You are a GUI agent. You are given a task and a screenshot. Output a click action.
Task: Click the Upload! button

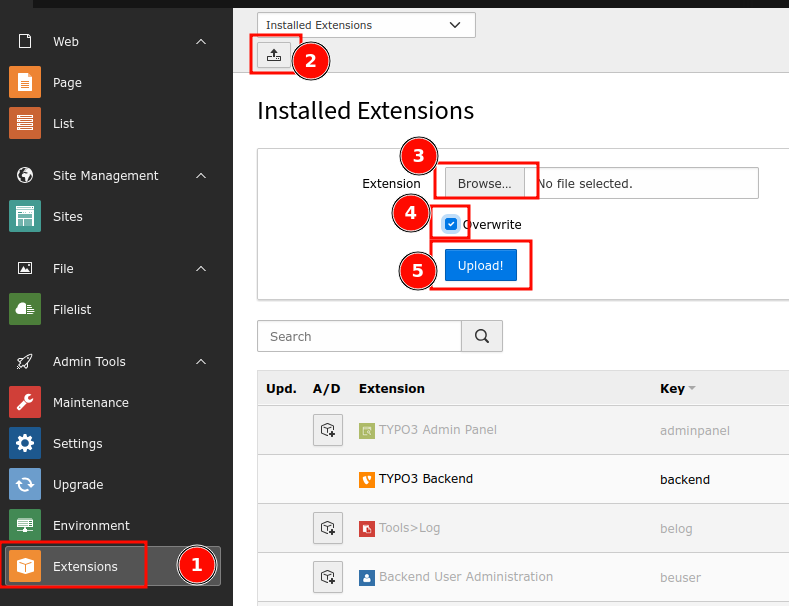[x=481, y=265]
